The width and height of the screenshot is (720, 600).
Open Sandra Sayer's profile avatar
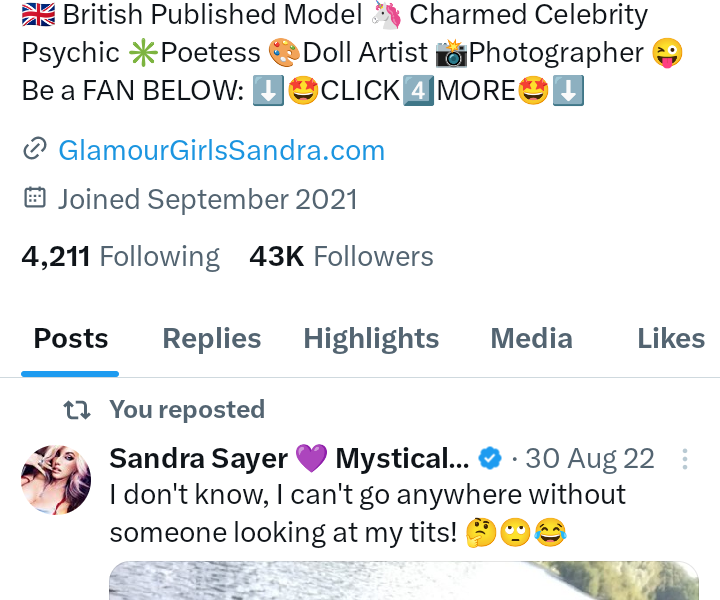[x=56, y=480]
